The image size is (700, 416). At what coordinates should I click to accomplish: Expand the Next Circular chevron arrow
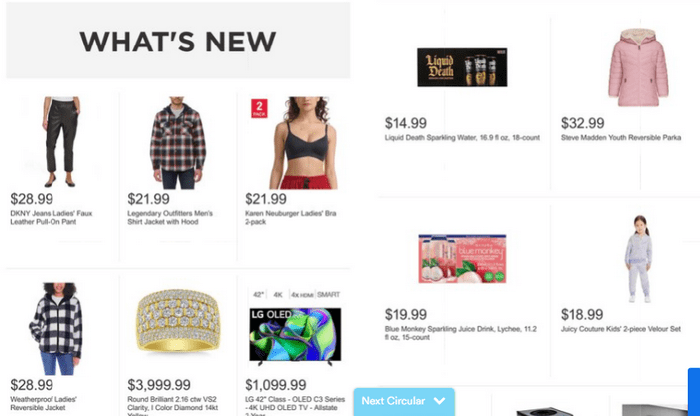[439, 401]
